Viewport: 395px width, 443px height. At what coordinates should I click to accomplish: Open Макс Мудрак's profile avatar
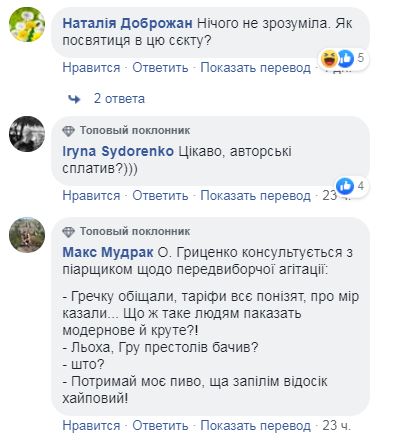click(x=27, y=235)
